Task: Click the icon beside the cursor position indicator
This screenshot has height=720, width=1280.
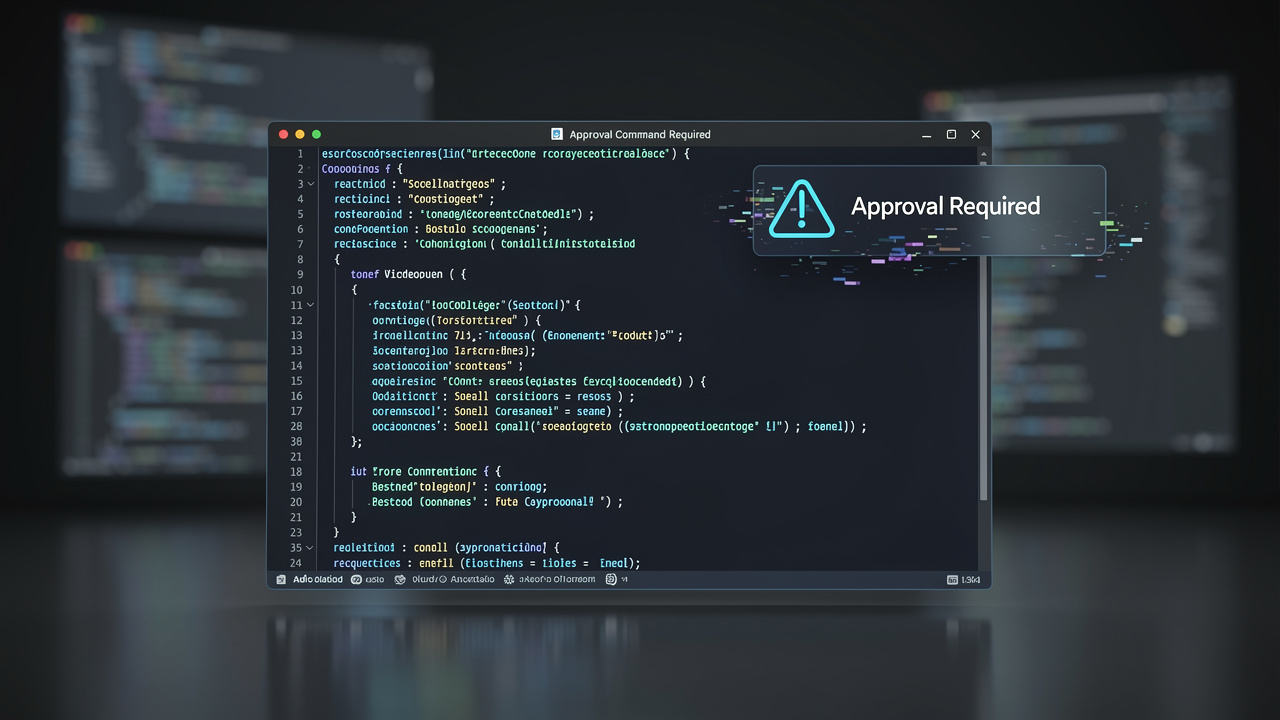Action: click(951, 580)
